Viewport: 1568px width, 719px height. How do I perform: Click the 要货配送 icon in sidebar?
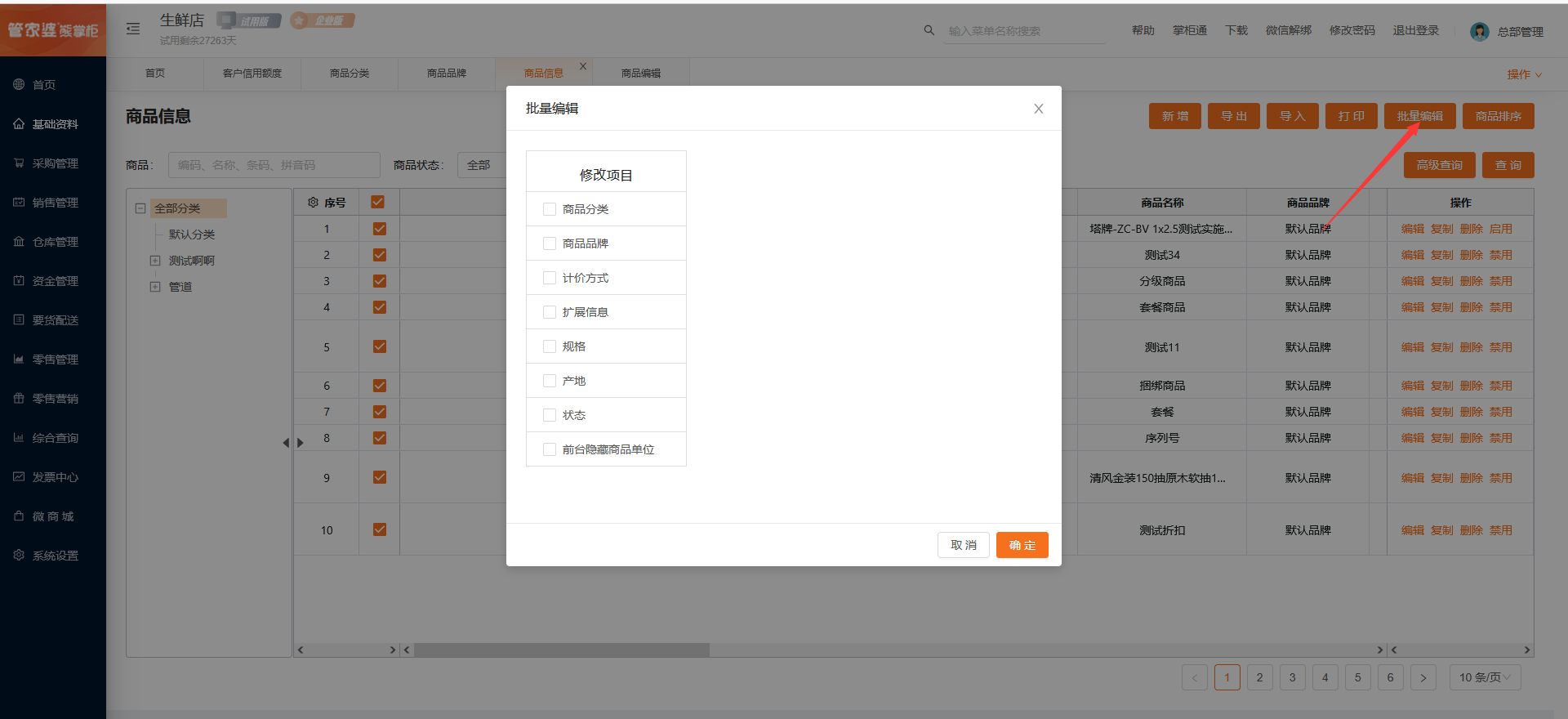click(x=19, y=319)
